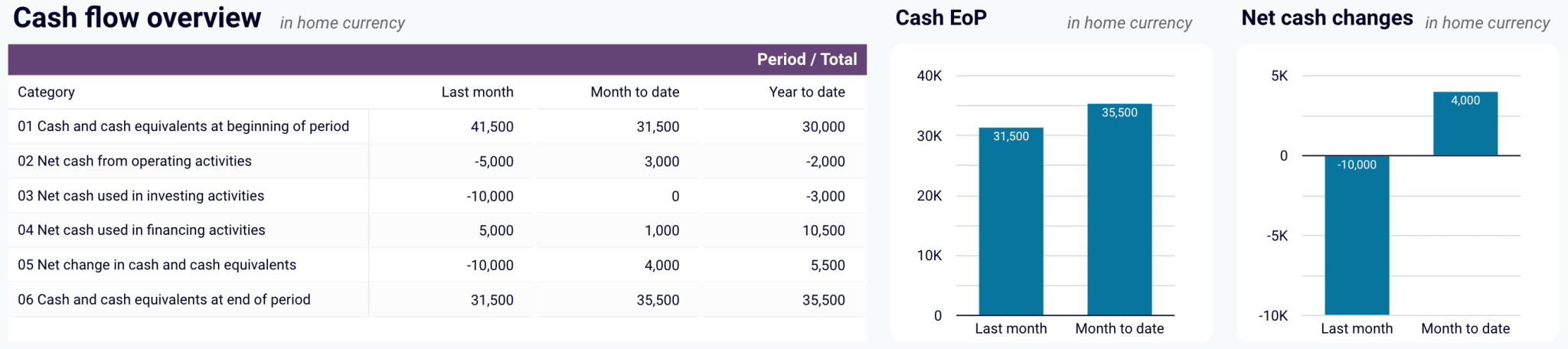
Task: Click the 35,500 bar in Cash EoP chart
Action: coord(1119,210)
